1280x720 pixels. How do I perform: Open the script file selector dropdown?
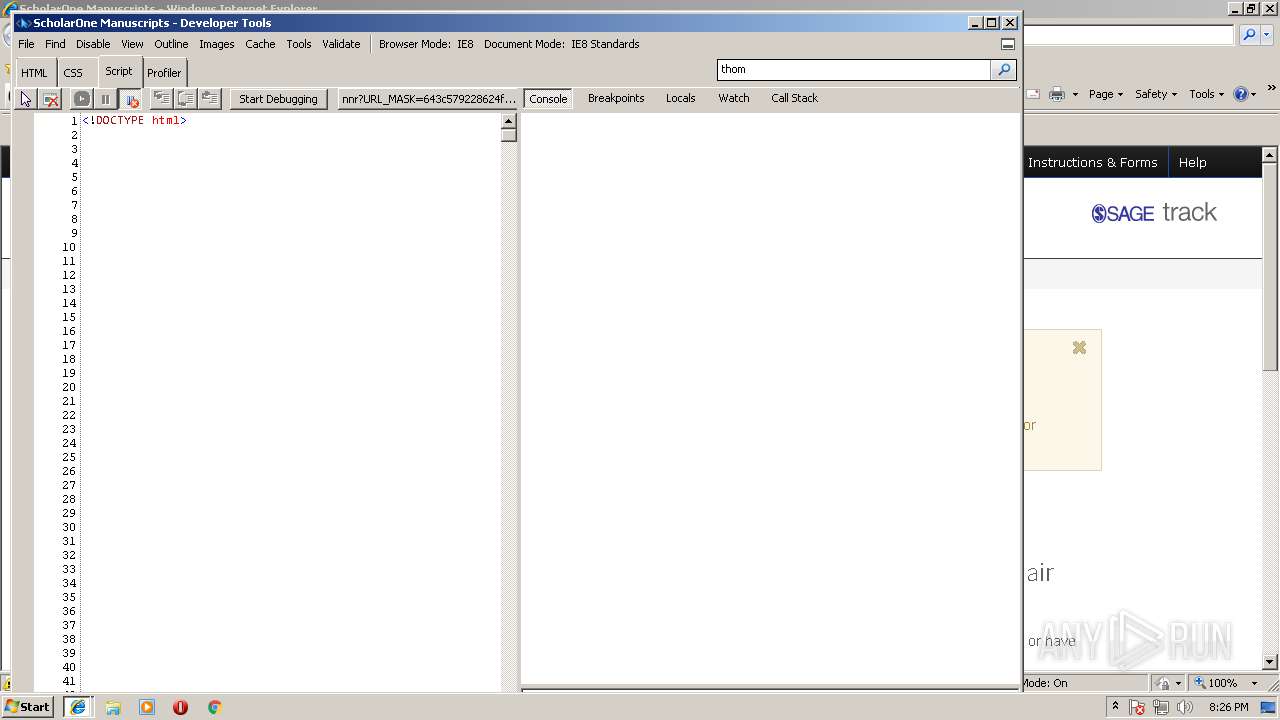[428, 99]
